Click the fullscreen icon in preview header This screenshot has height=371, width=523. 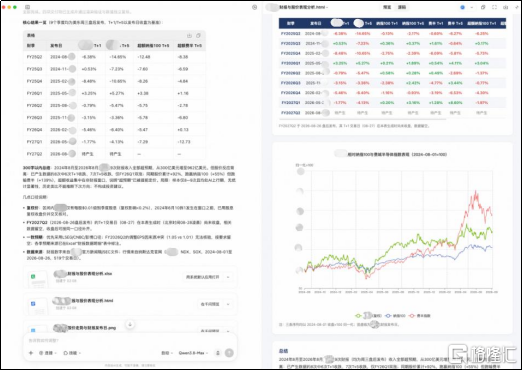coord(494,7)
